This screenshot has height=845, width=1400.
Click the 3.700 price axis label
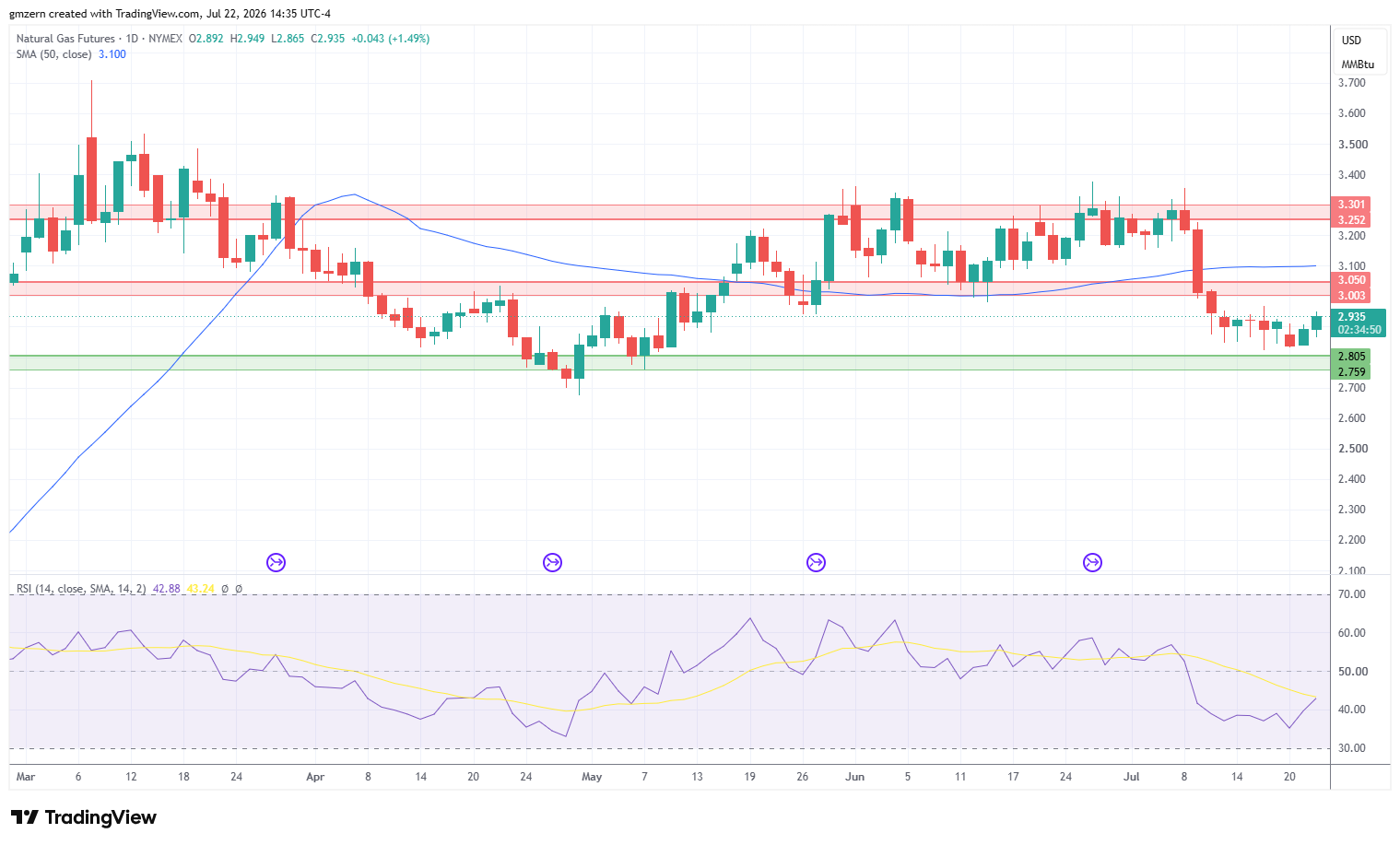point(1352,83)
